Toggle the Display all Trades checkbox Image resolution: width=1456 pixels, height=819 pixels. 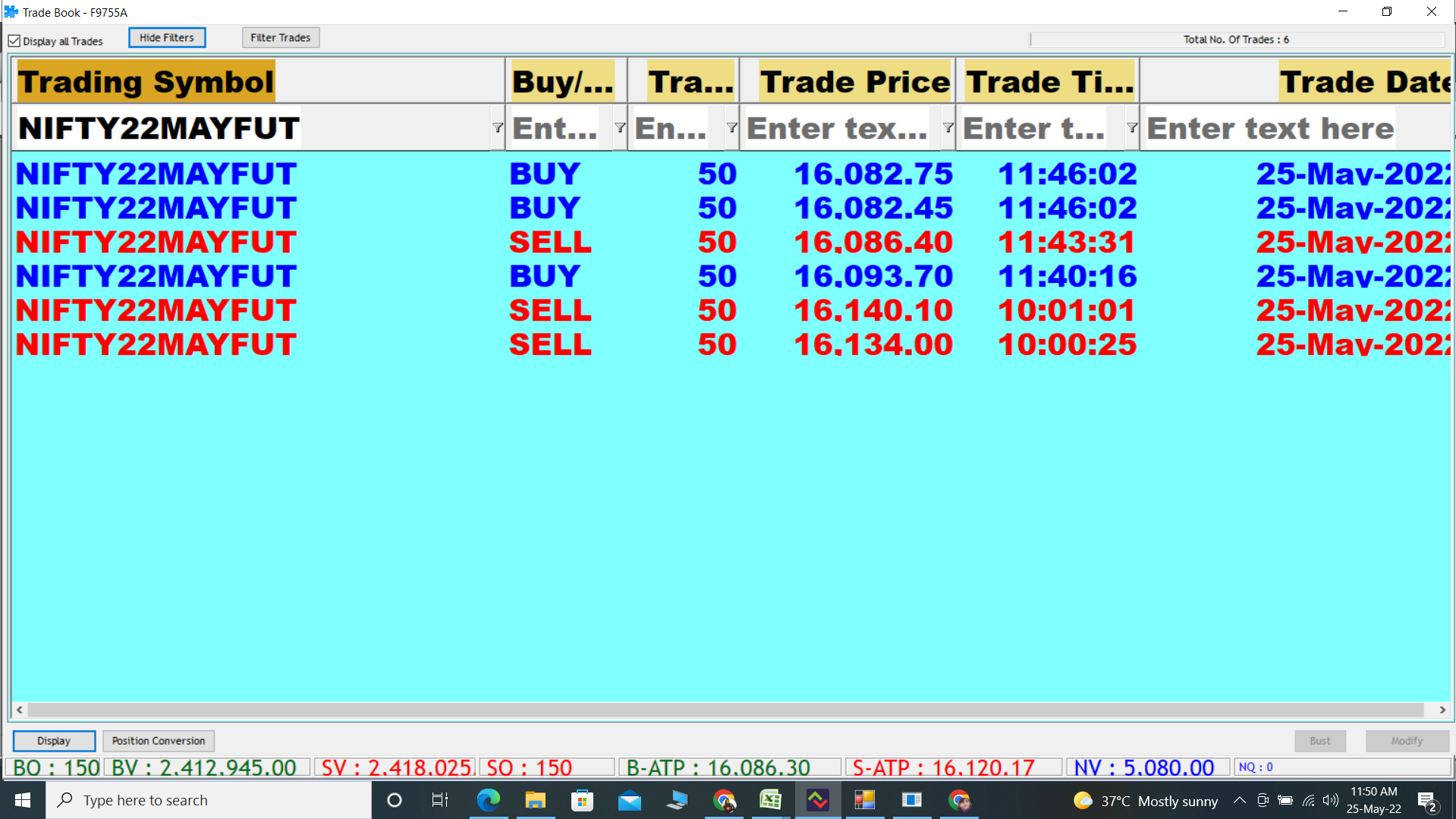(x=14, y=41)
